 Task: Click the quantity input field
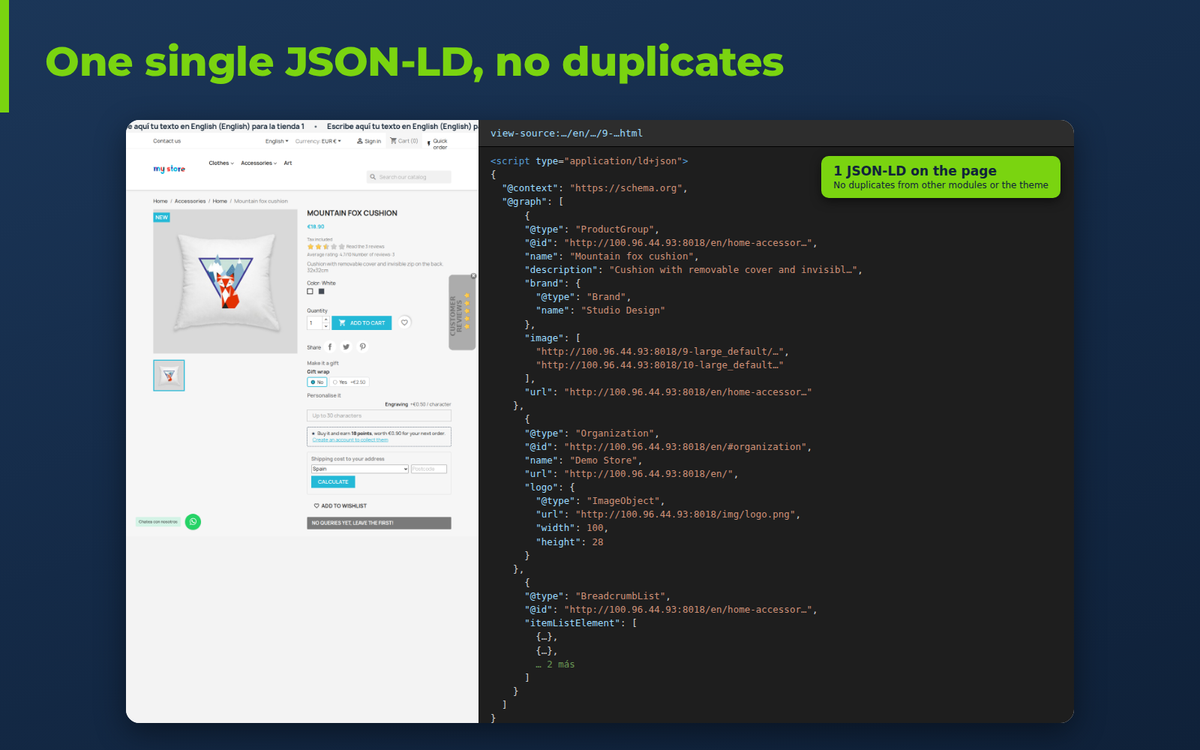(x=314, y=323)
